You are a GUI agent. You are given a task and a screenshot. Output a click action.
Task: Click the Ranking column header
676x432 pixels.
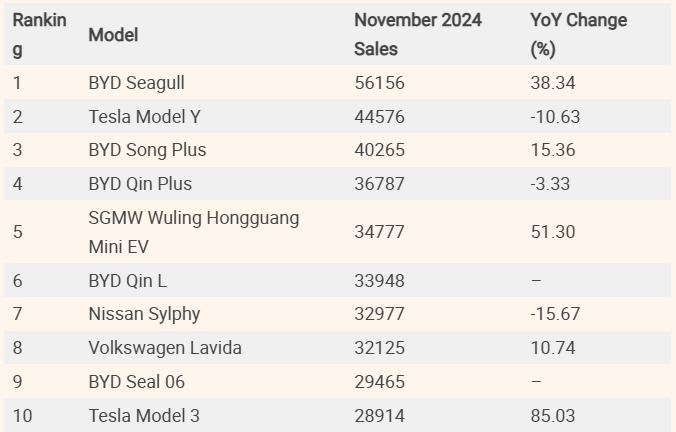click(39, 34)
